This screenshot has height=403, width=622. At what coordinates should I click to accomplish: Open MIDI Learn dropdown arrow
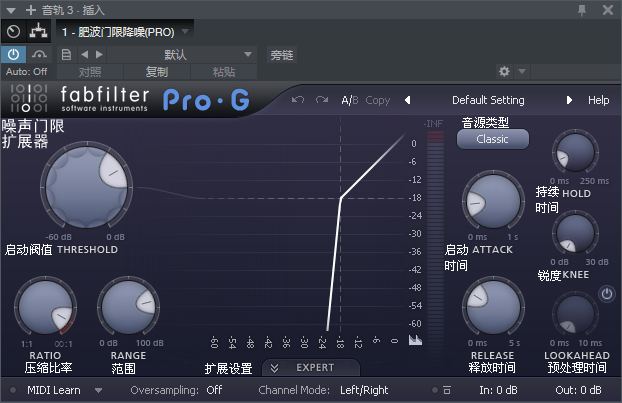click(98, 391)
